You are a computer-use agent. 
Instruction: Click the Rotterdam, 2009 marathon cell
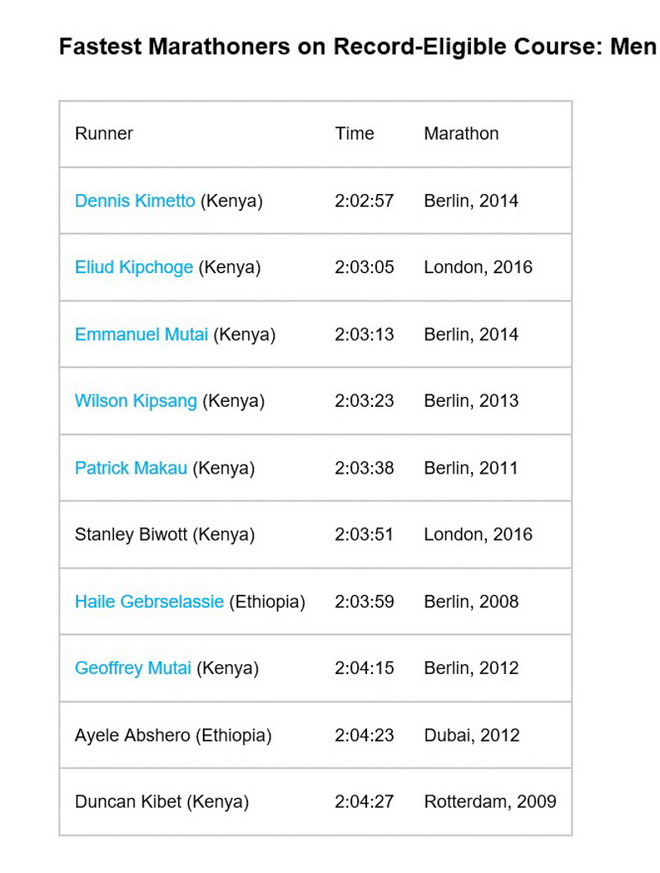[490, 802]
